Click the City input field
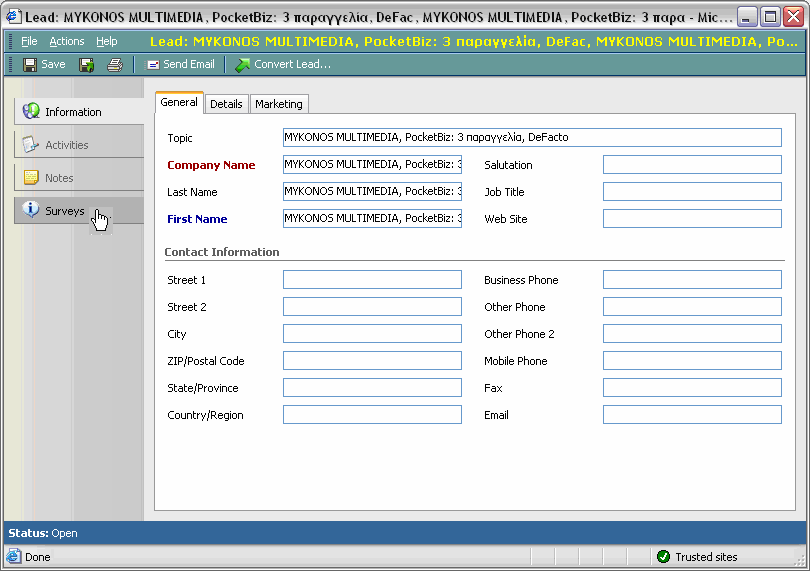This screenshot has height=571, width=810. tap(372, 333)
